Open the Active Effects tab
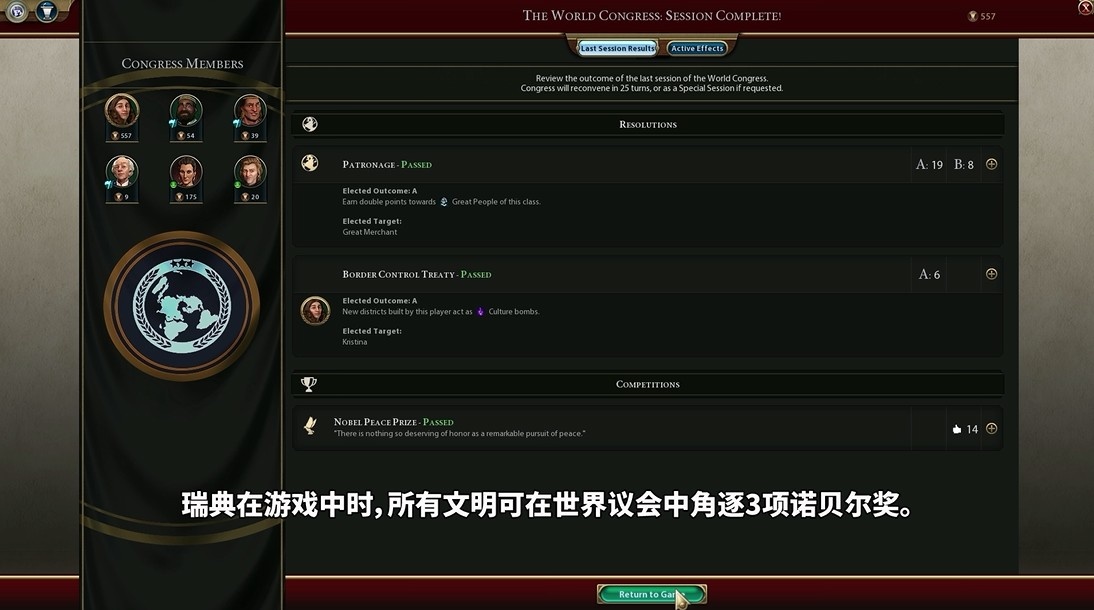This screenshot has height=610, width=1094. click(x=697, y=48)
